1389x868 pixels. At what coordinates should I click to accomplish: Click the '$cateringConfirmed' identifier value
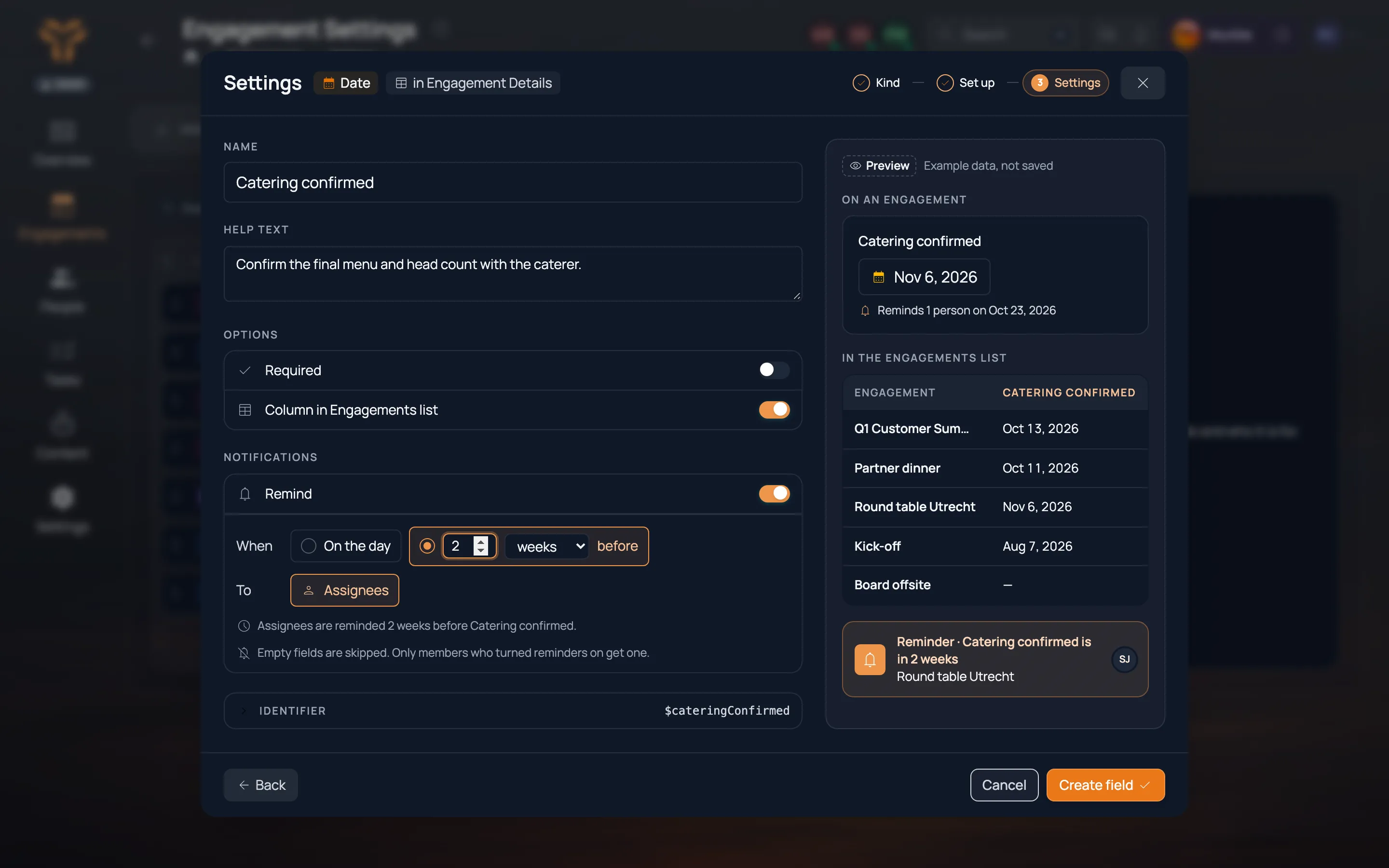click(727, 711)
